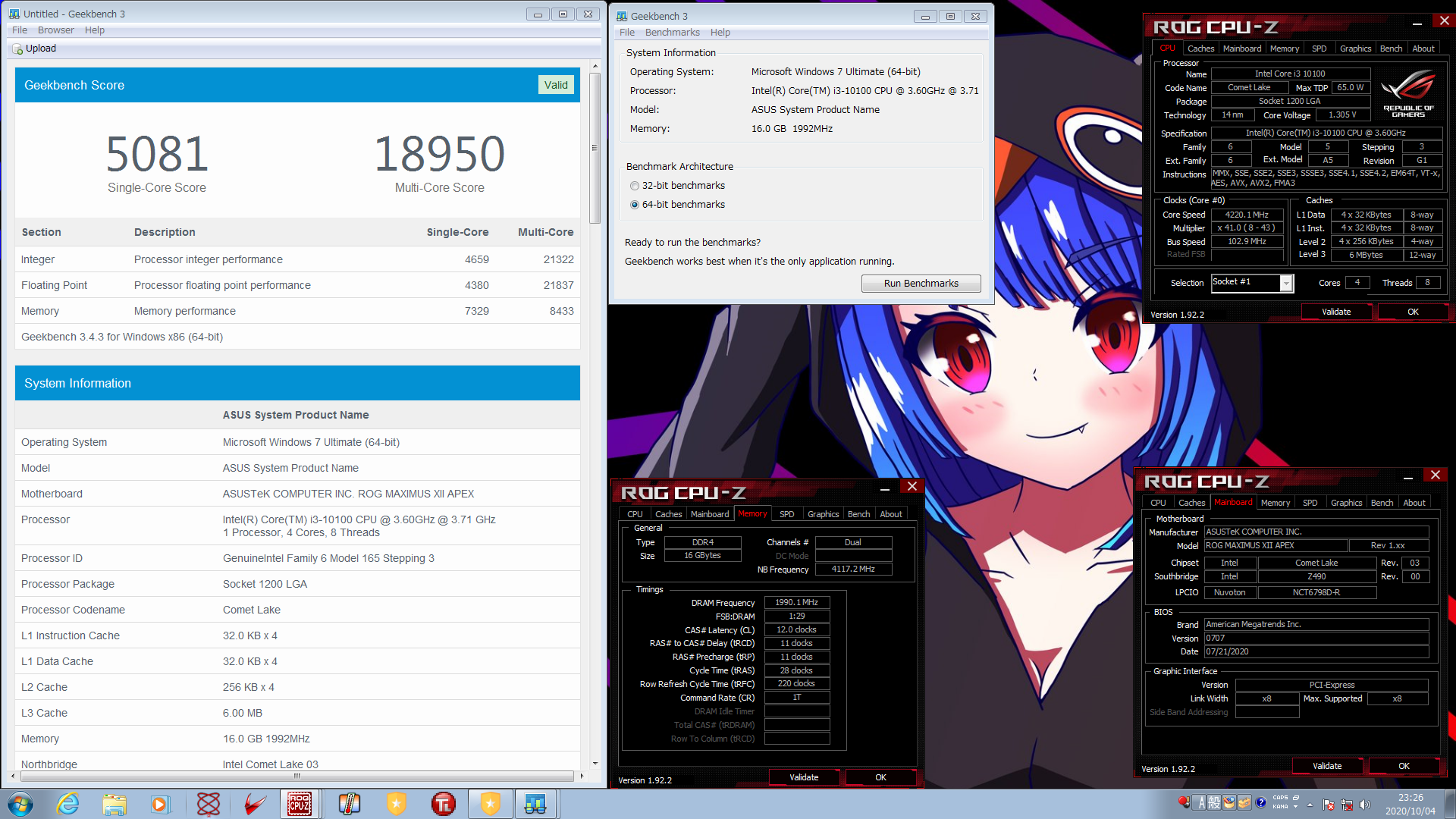1456x819 pixels.
Task: Open About tab in memory CPU-Z window
Action: coord(891,514)
